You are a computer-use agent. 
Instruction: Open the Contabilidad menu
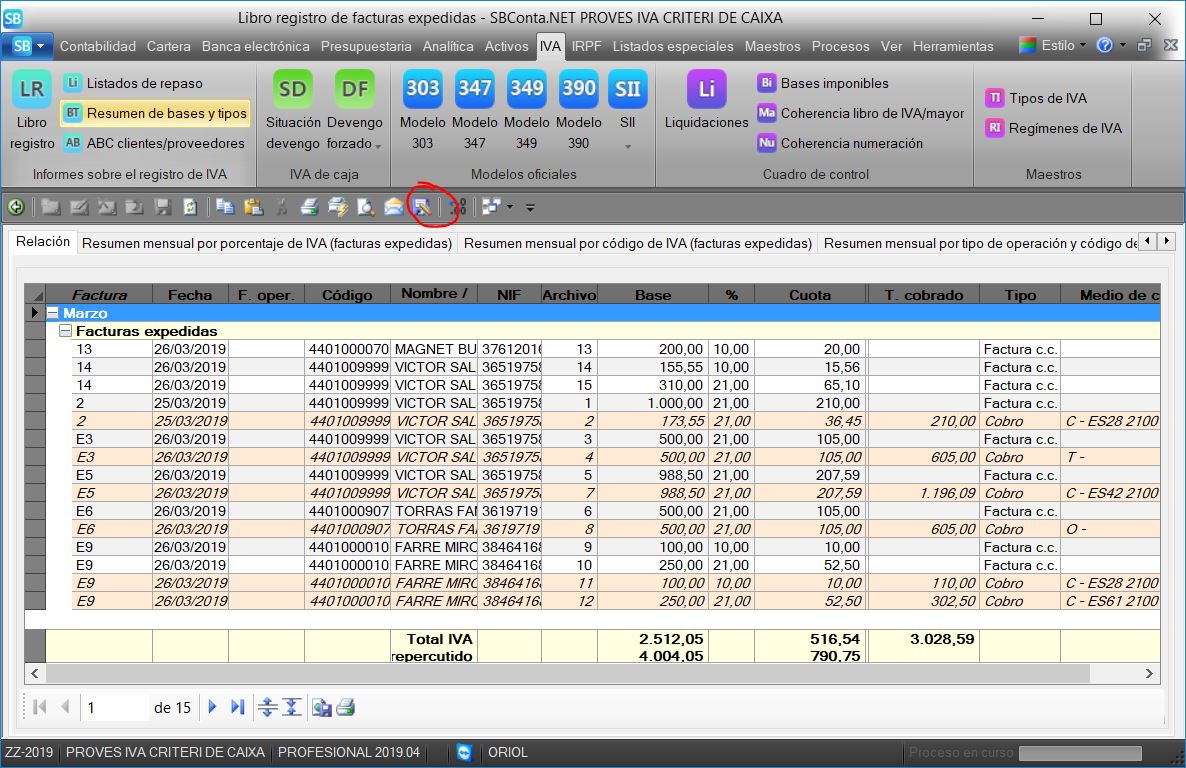(98, 46)
